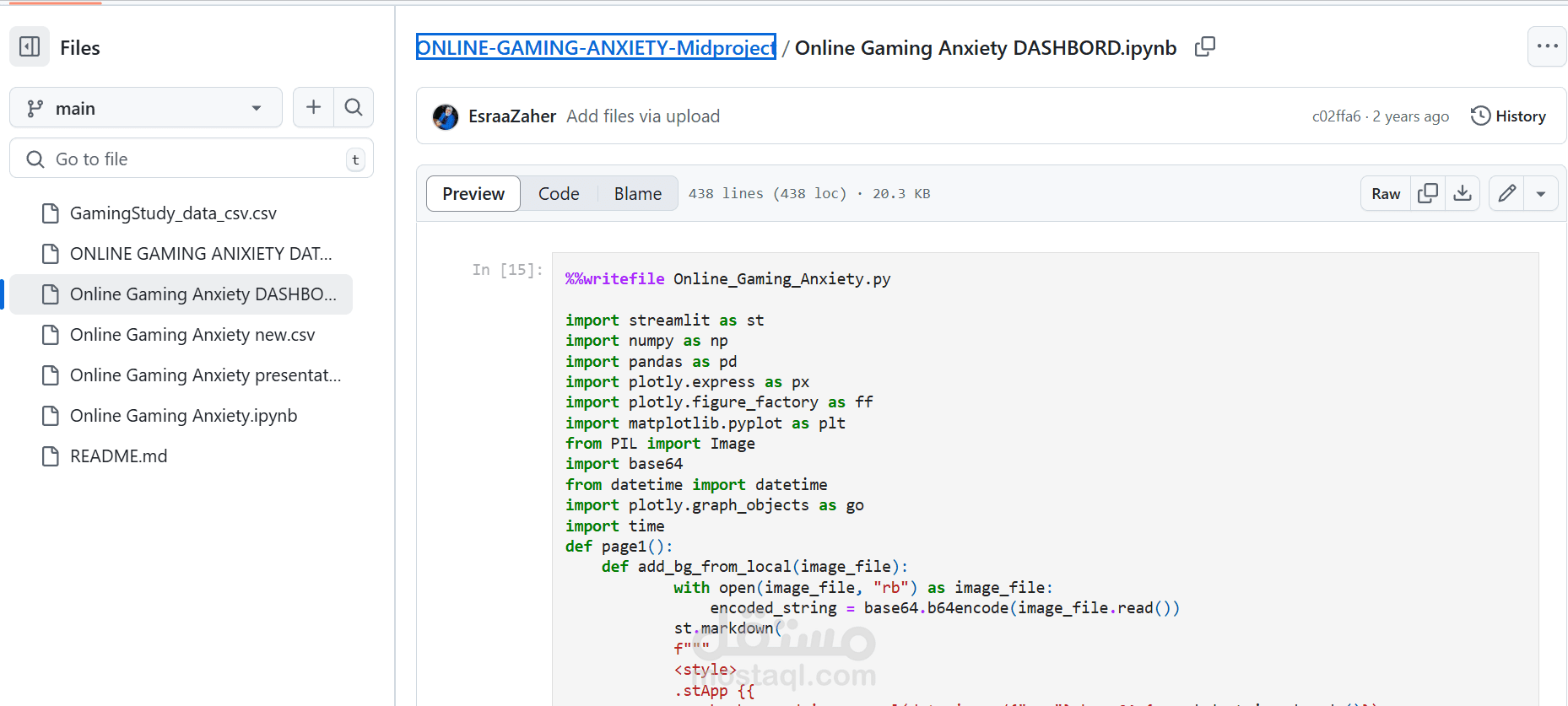Click the '%%writefile Online_Gaming_Anxiety.py' line

728,279
